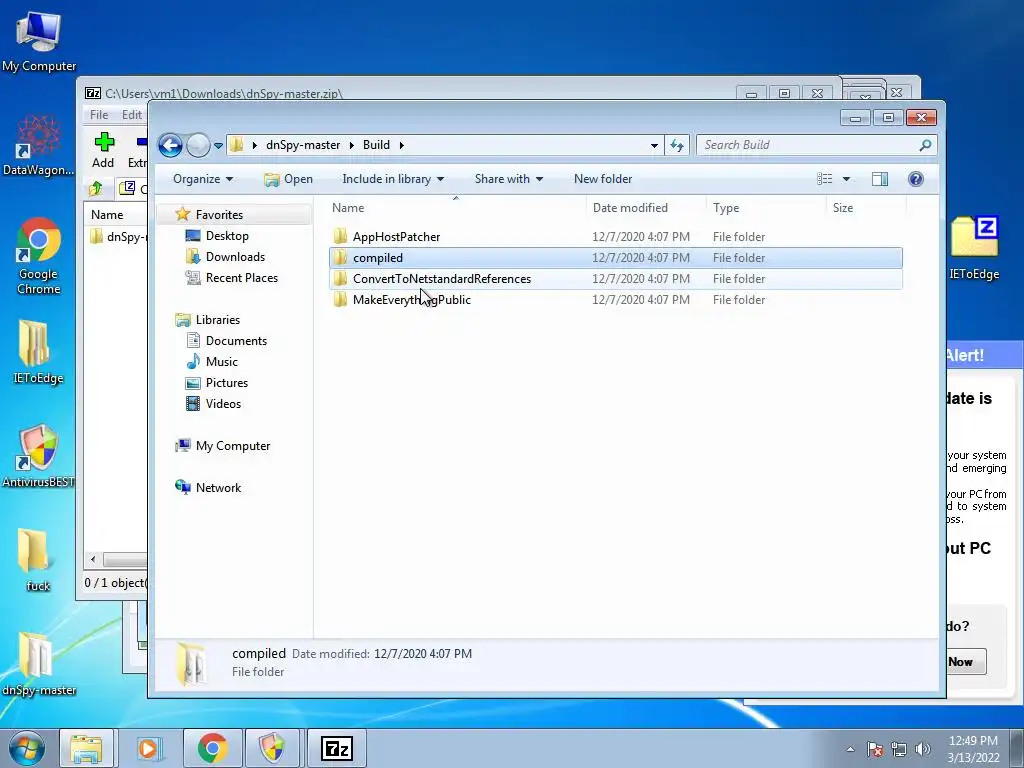This screenshot has height=768, width=1024.
Task: Select My Computer in navigation pane
Action: click(x=232, y=445)
